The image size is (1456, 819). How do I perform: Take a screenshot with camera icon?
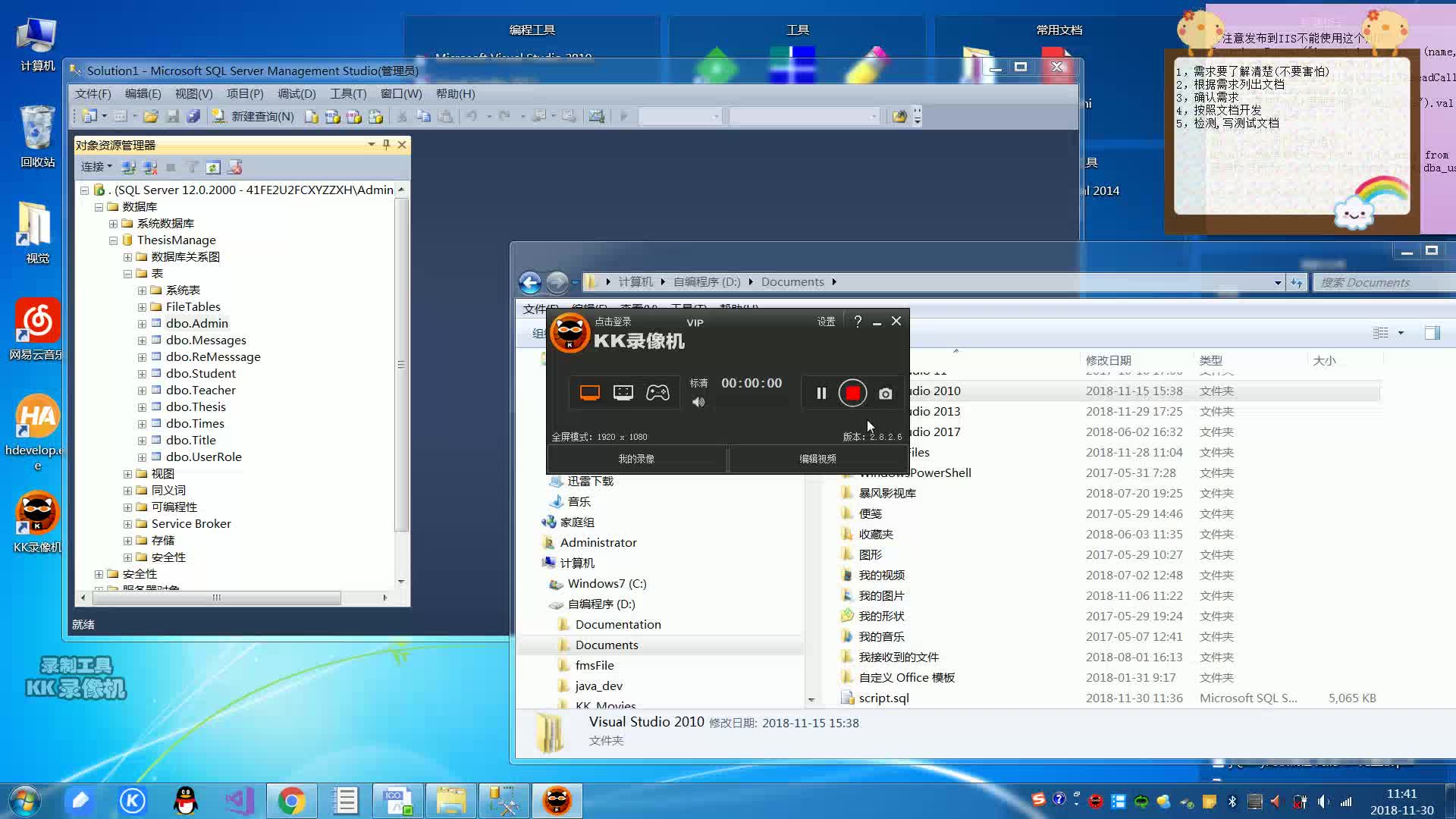885,394
